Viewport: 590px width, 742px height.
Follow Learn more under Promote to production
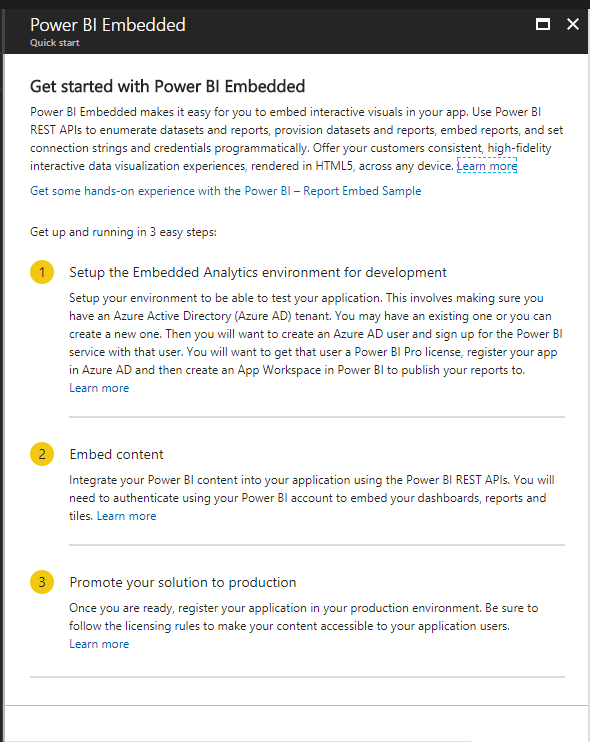tap(99, 644)
